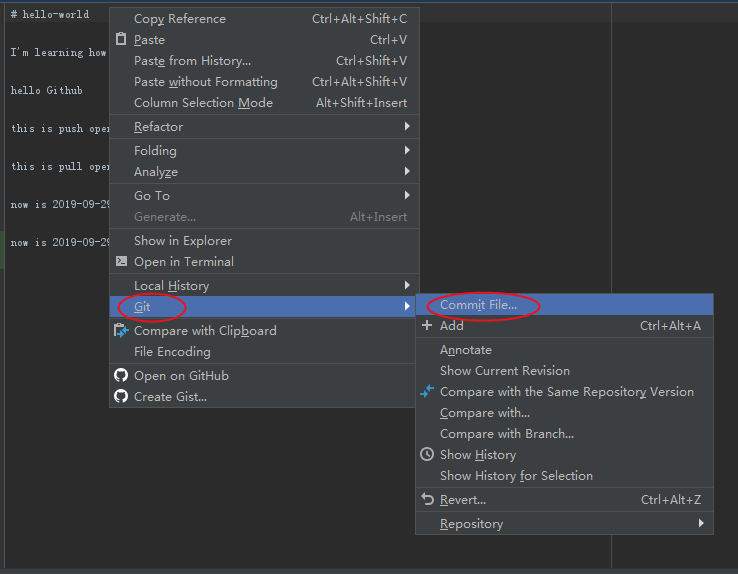Open the Folding menu entry

click(265, 151)
